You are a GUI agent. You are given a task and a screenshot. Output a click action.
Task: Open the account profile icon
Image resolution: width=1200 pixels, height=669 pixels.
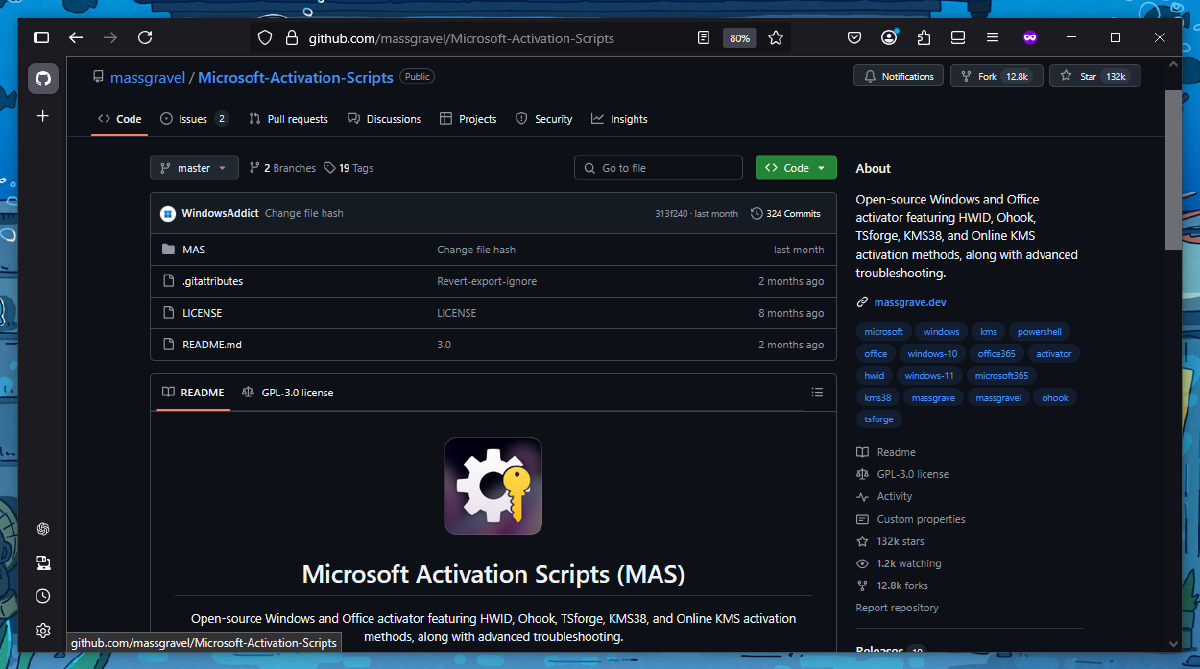pos(889,38)
